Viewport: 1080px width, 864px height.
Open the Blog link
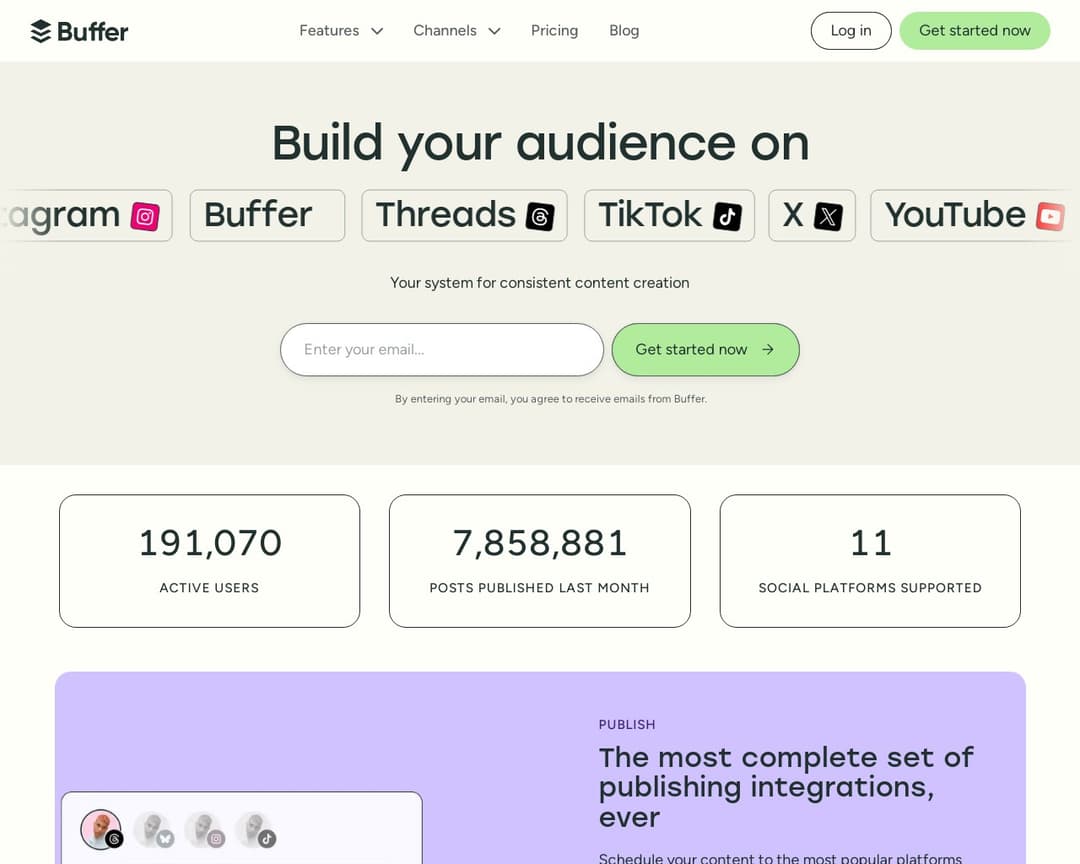pos(624,30)
